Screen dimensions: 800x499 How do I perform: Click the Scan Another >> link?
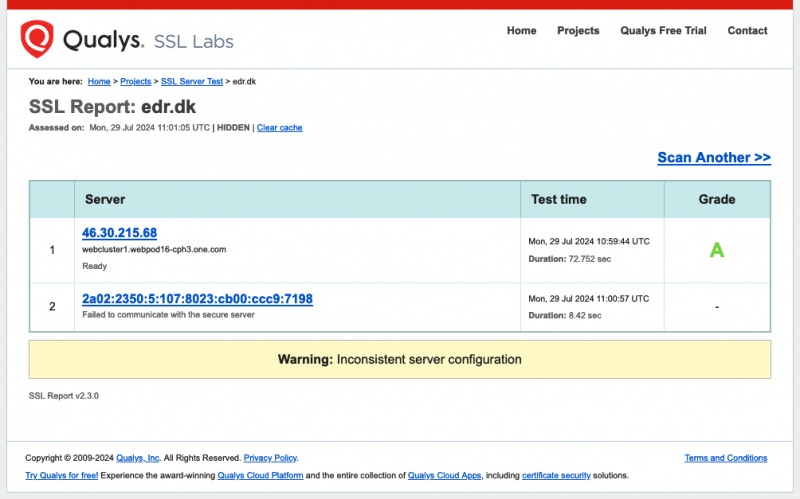point(714,157)
